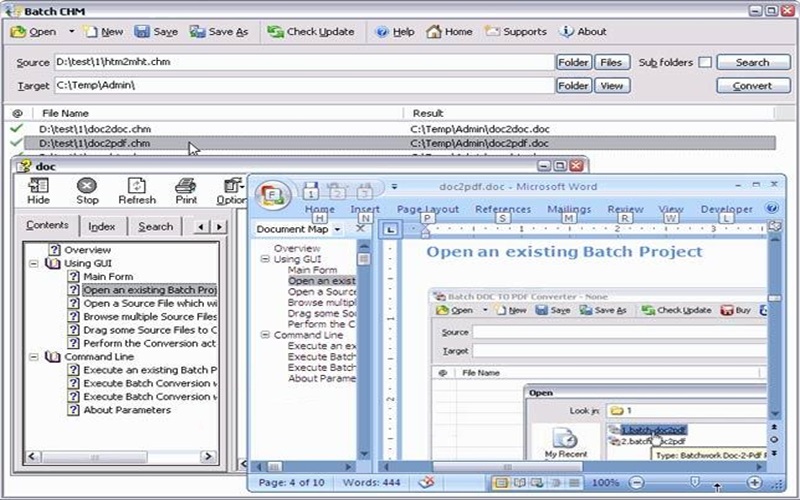Open the Insert ribbon tab in Word
Image resolution: width=800 pixels, height=500 pixels.
coord(365,209)
